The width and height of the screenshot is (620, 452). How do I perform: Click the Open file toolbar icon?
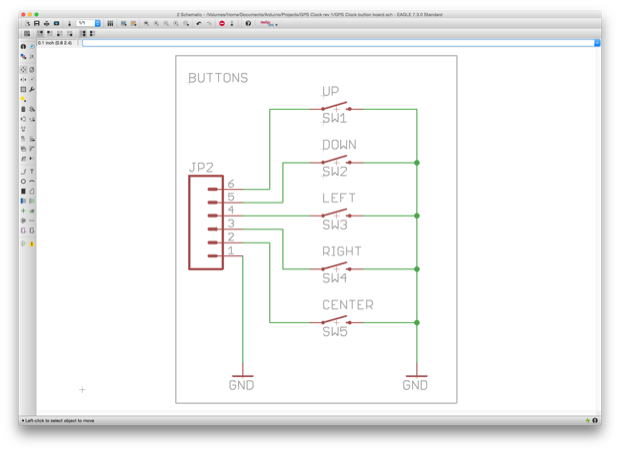(27, 24)
